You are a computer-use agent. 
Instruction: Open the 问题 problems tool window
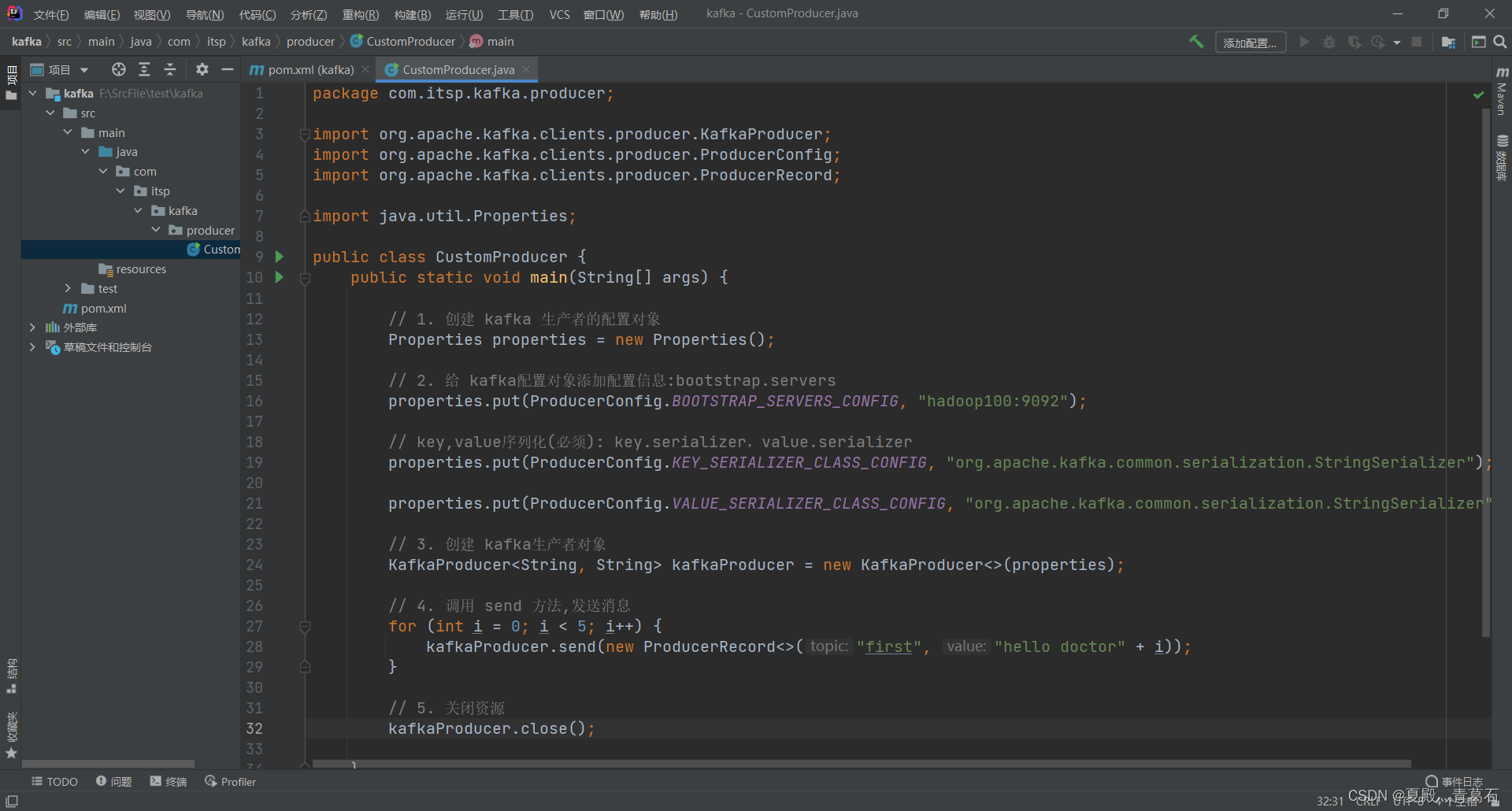click(114, 782)
